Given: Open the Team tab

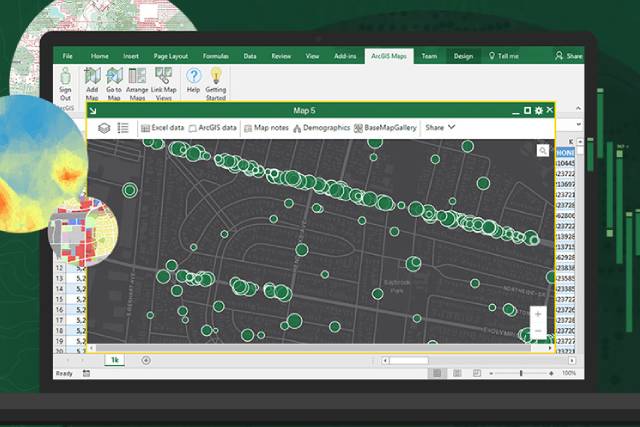Looking at the screenshot, I should click(429, 56).
